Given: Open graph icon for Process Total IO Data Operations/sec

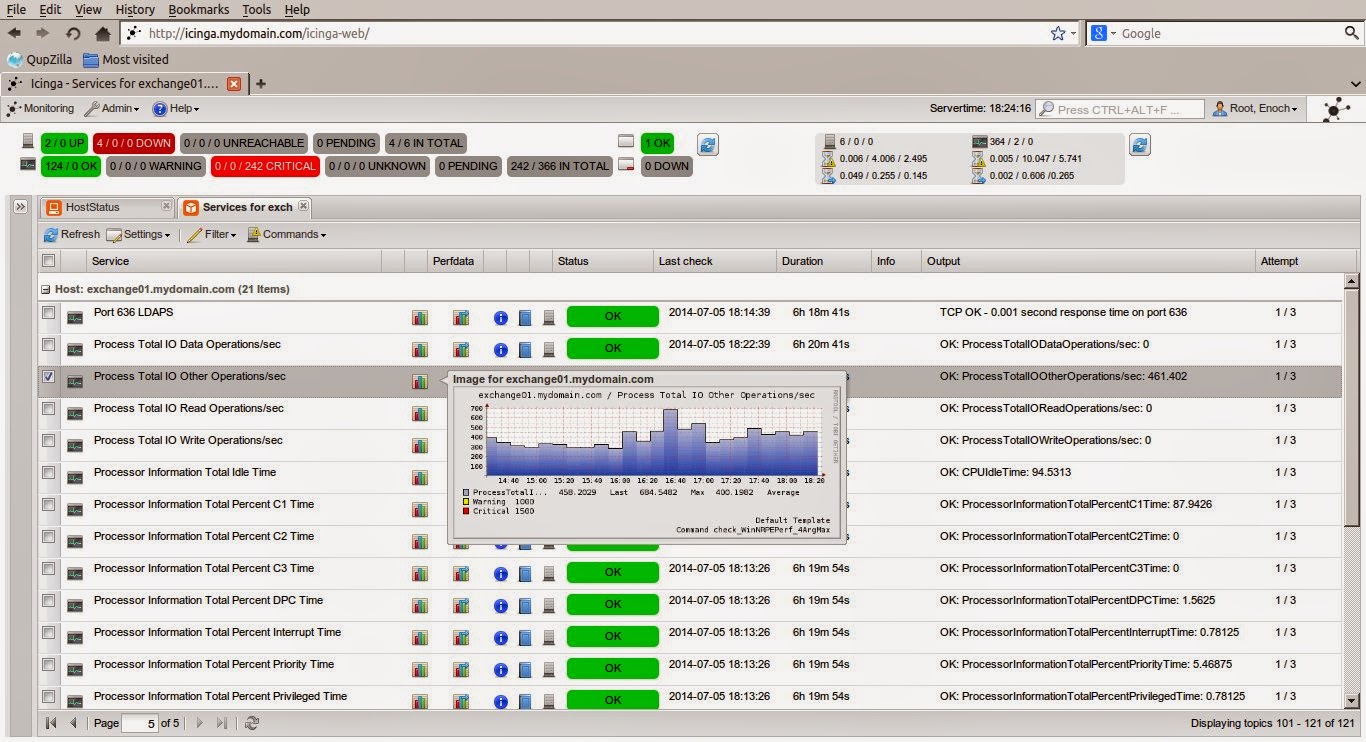Looking at the screenshot, I should [x=420, y=350].
